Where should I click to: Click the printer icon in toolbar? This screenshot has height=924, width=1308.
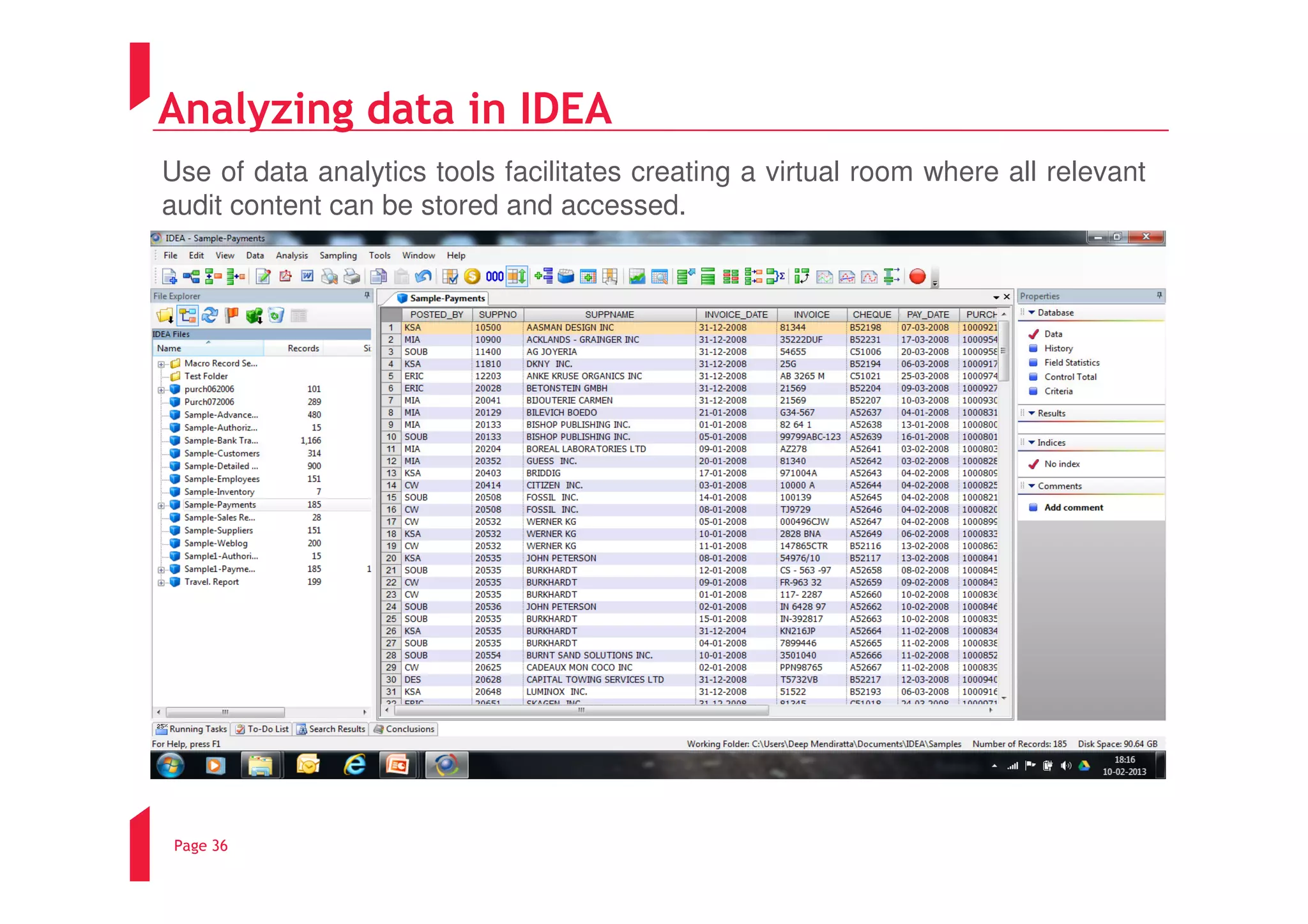click(352, 276)
